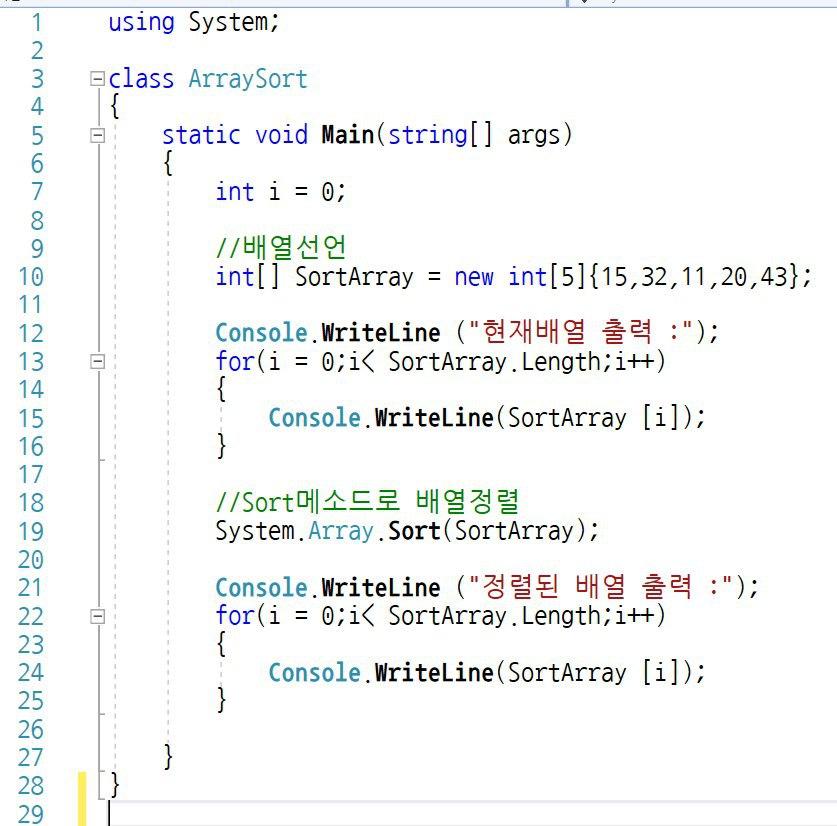Click 'int i = 0;' declaration
The image size is (837, 826).
click(x=281, y=192)
